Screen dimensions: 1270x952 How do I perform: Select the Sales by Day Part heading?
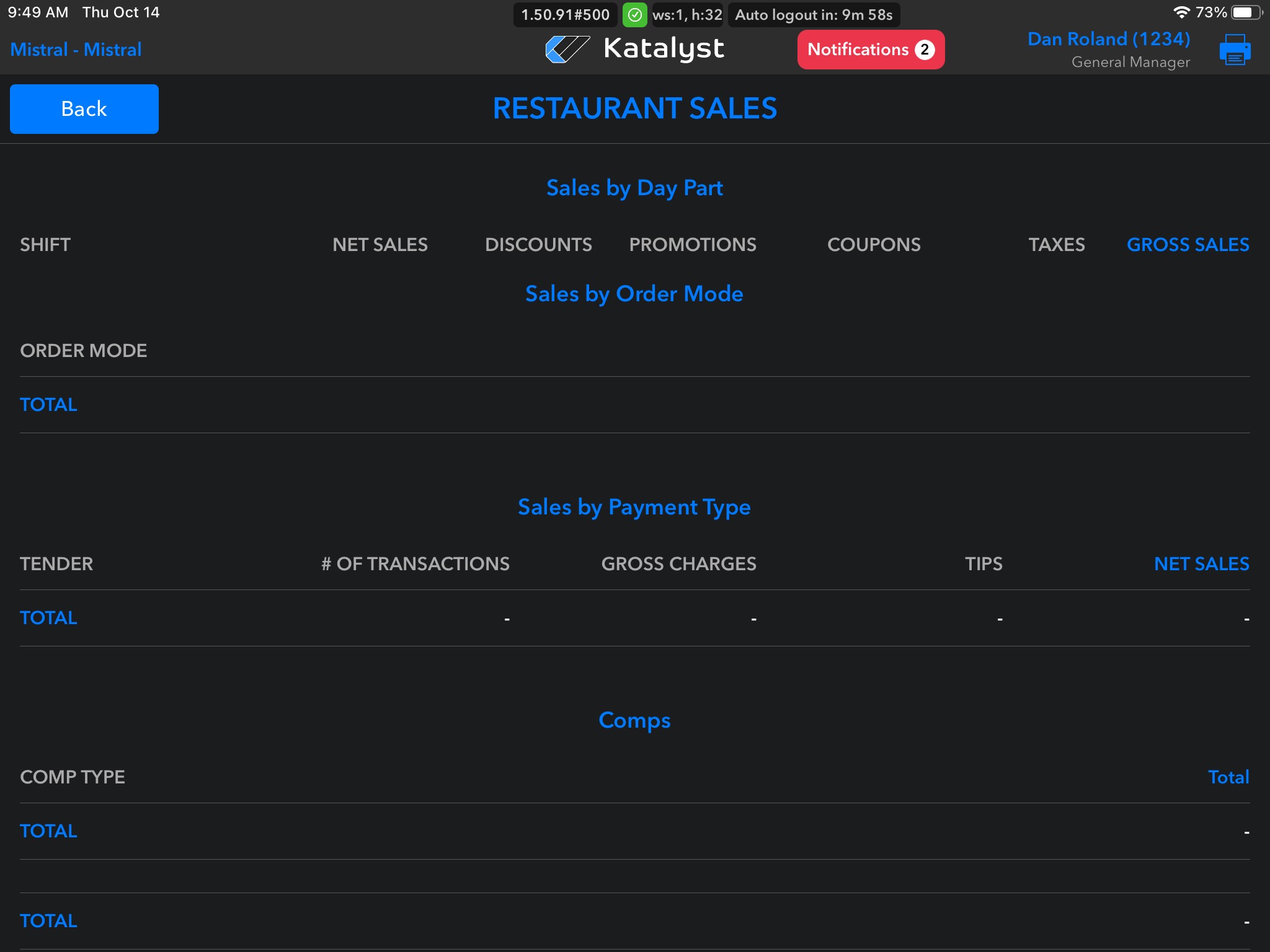634,188
